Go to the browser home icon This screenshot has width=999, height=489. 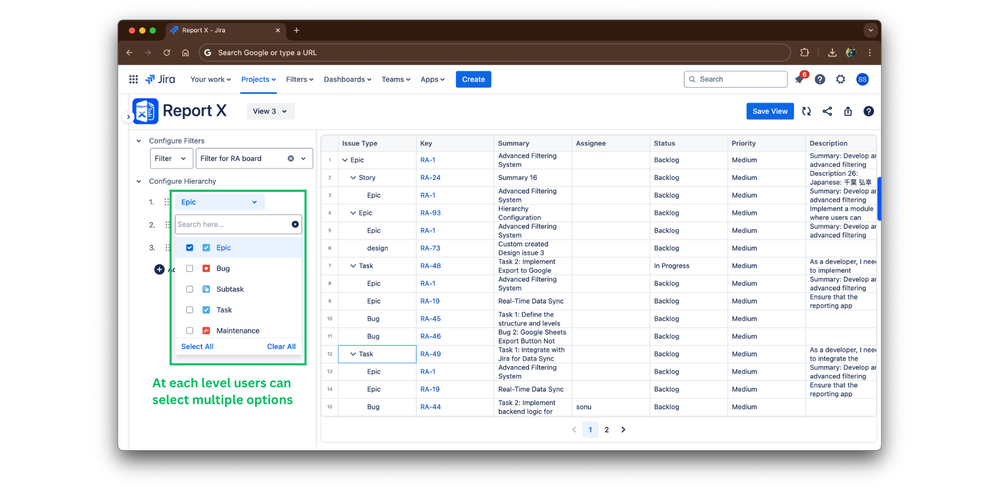[185, 53]
